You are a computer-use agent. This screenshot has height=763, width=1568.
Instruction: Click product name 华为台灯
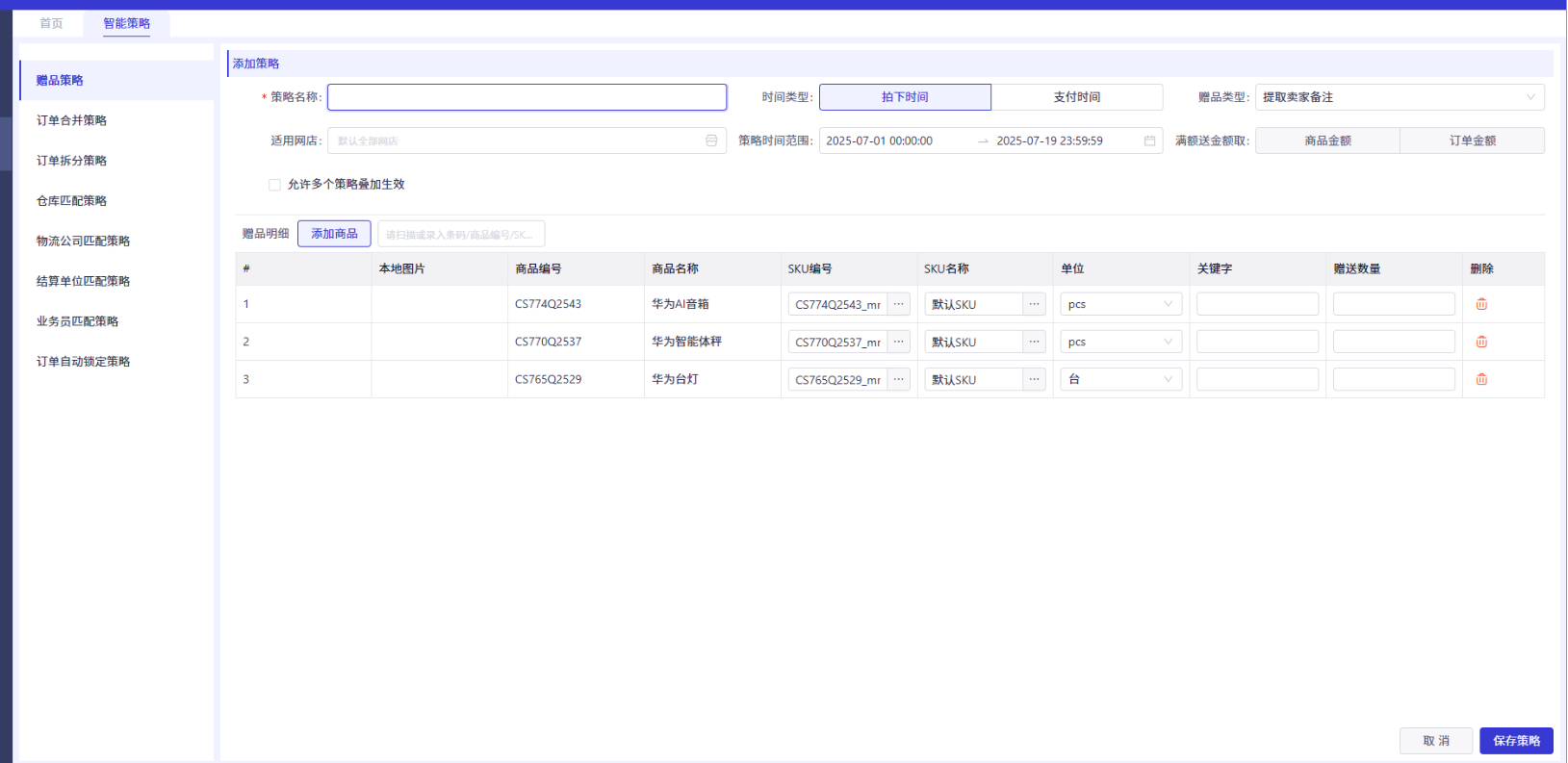click(675, 379)
